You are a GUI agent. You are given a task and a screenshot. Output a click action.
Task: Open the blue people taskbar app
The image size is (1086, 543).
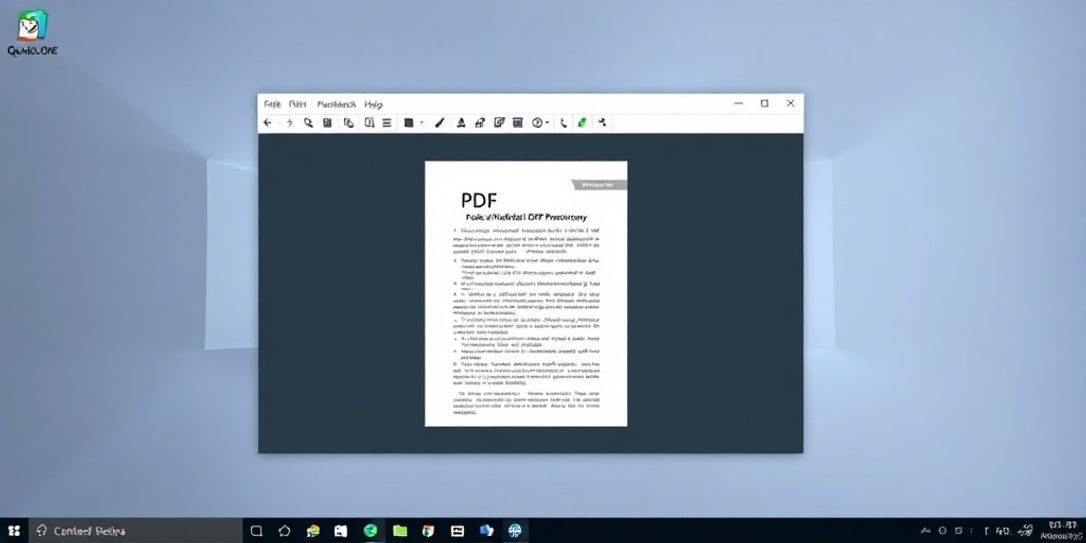[x=486, y=531]
